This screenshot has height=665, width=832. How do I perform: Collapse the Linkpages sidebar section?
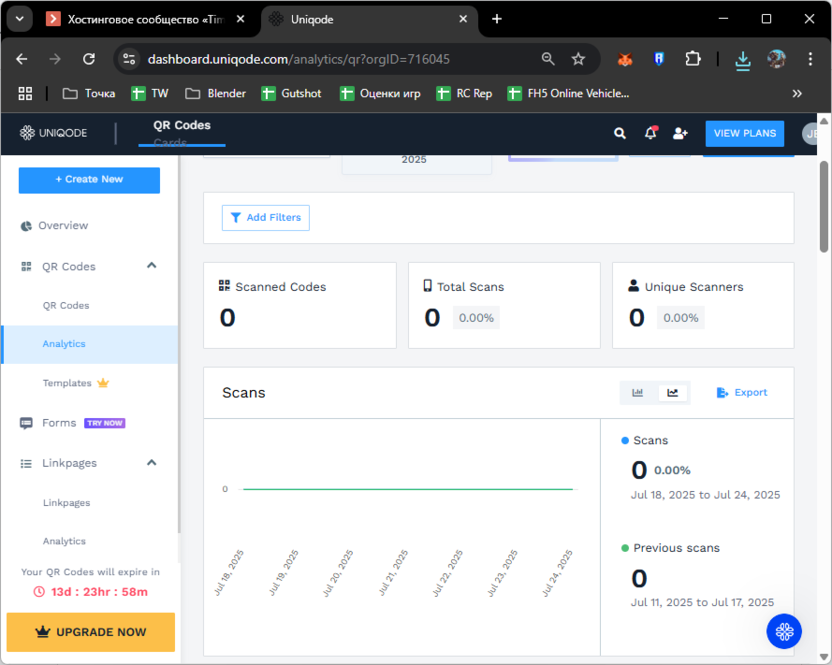pos(152,463)
